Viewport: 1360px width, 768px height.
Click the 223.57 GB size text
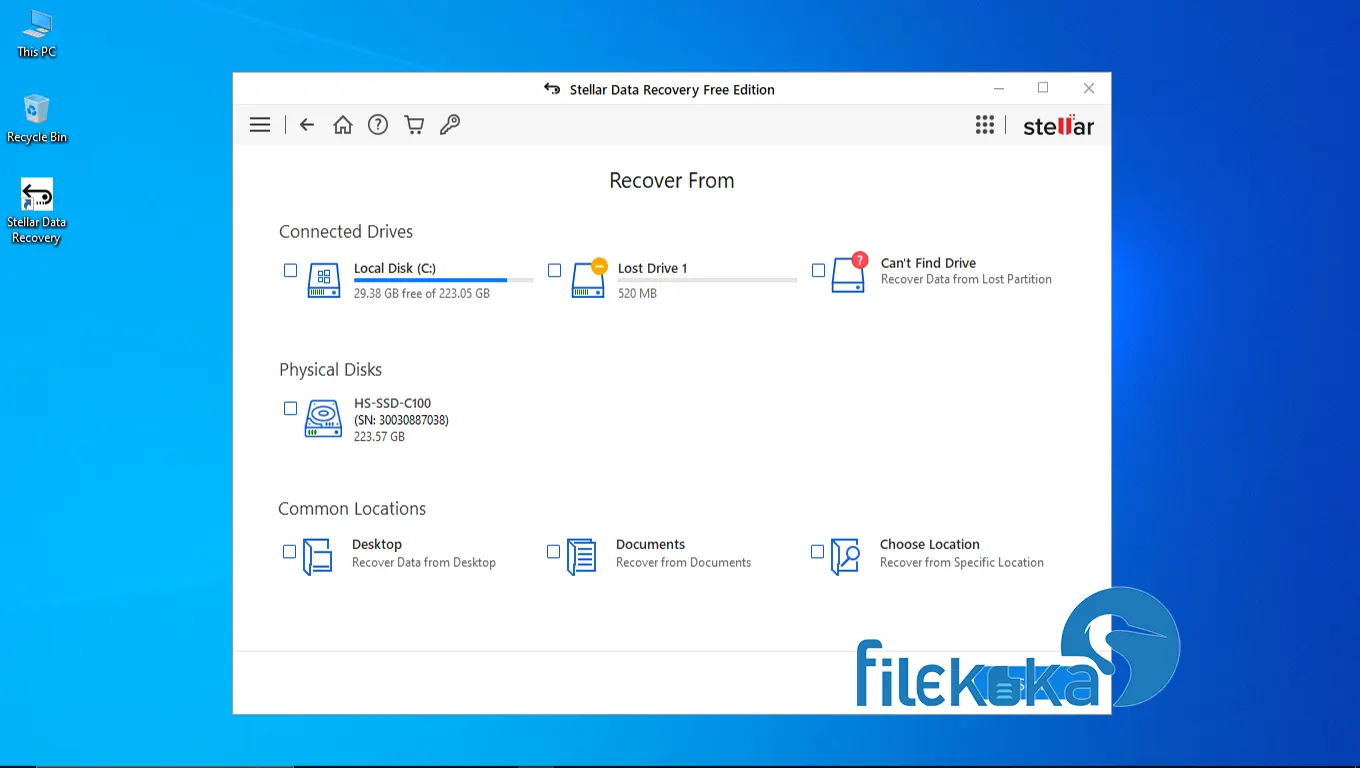click(x=379, y=437)
